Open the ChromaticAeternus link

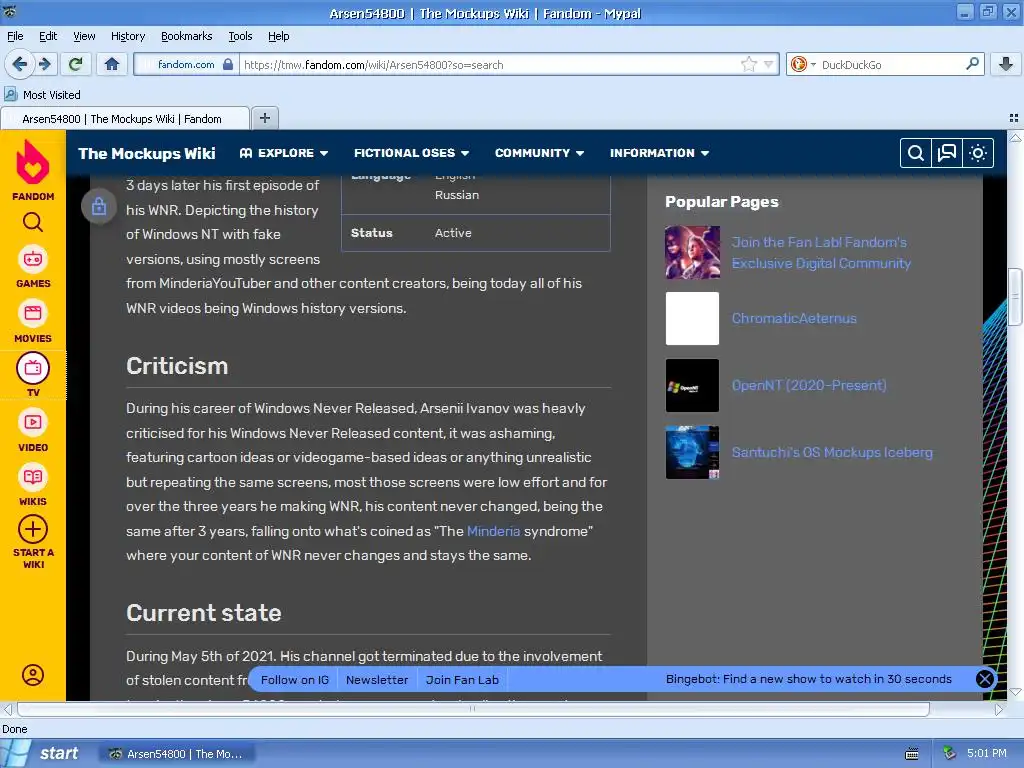[x=793, y=318]
